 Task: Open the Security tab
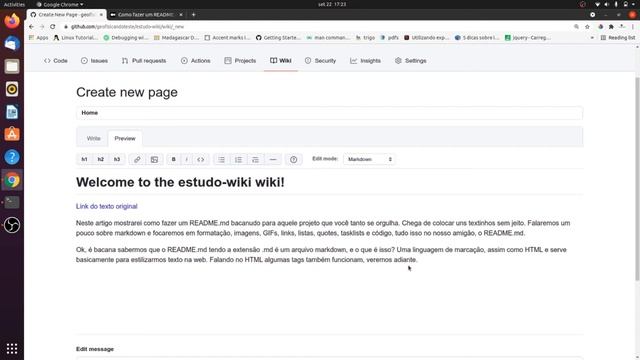(320, 60)
